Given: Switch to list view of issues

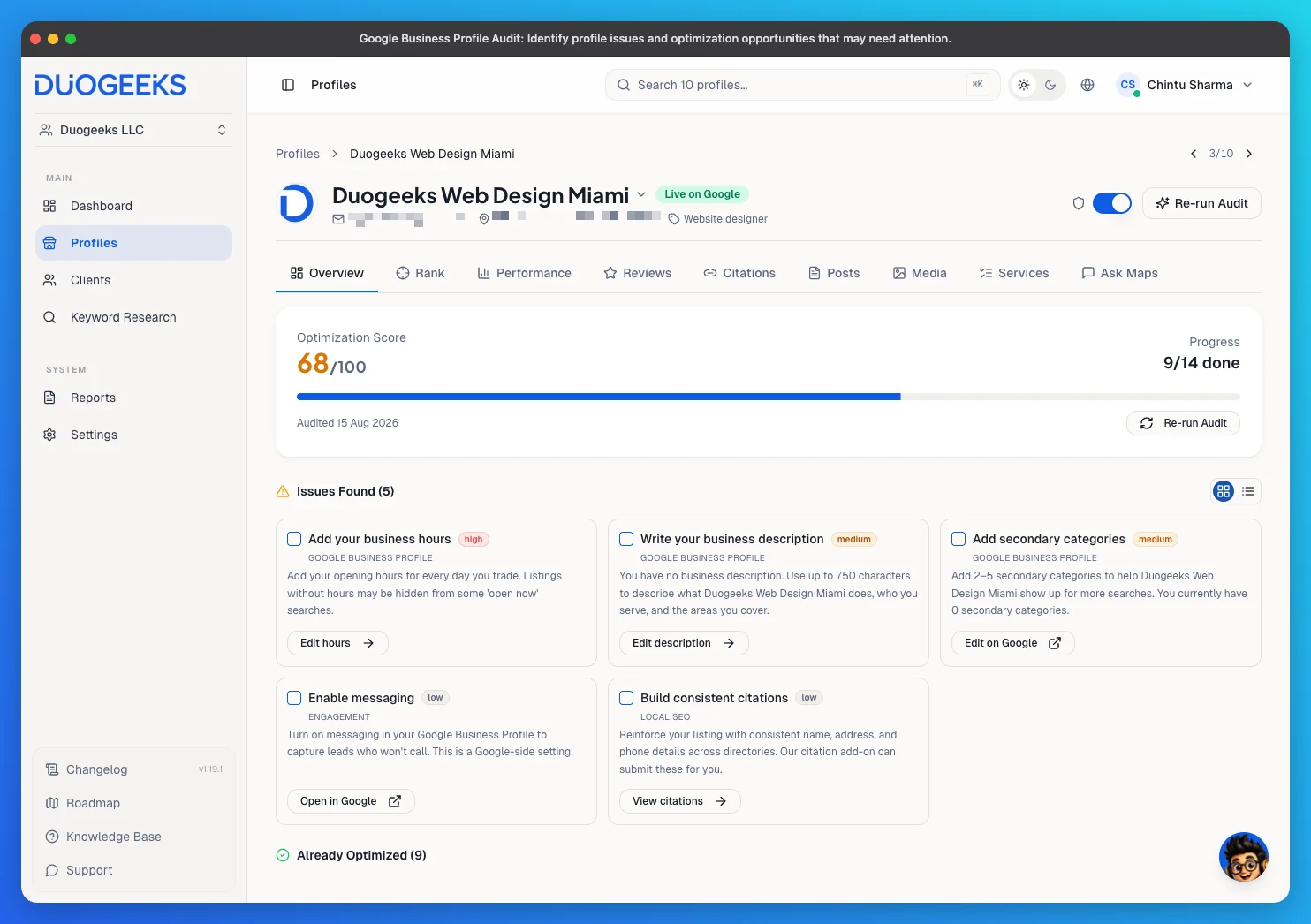Looking at the screenshot, I should tap(1248, 491).
